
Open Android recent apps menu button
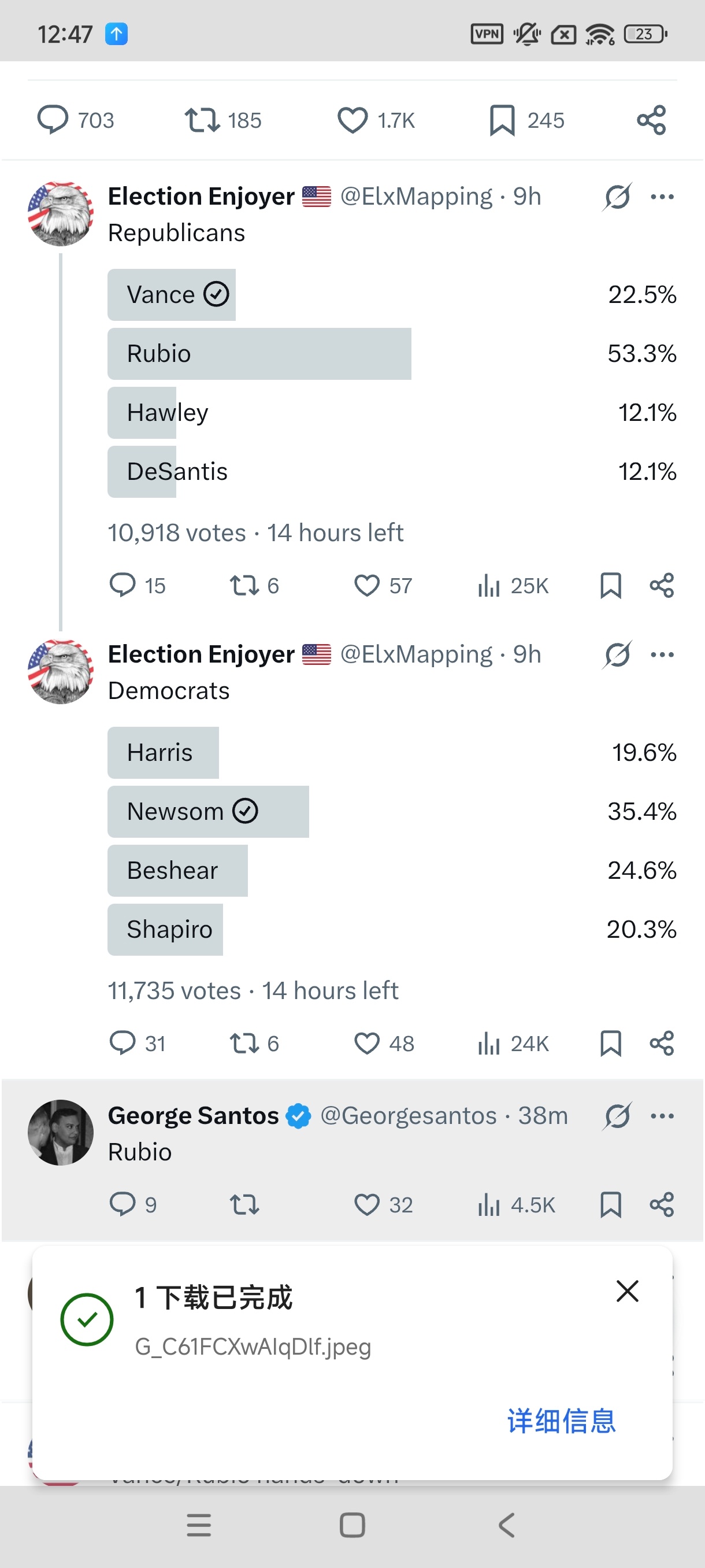pos(198,1525)
